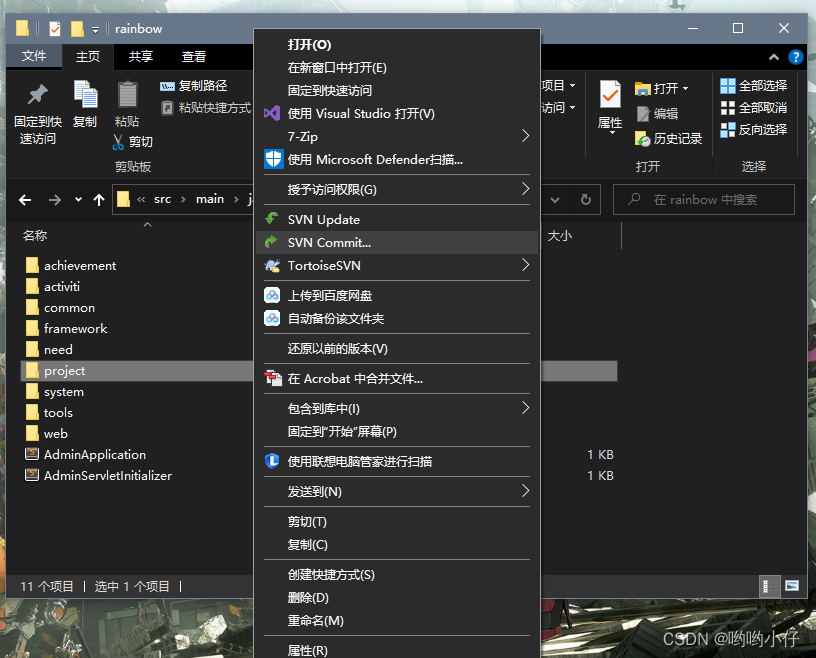
Task: Click the copy path (复制路径) icon
Action: click(167, 86)
